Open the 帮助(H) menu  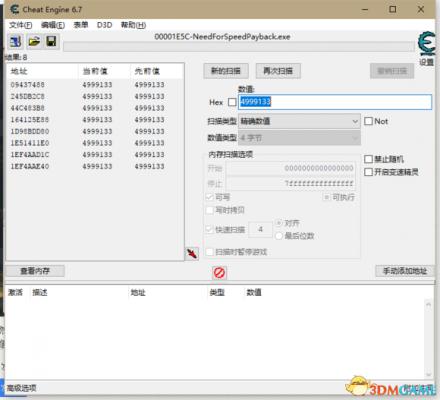pyautogui.click(x=133, y=25)
